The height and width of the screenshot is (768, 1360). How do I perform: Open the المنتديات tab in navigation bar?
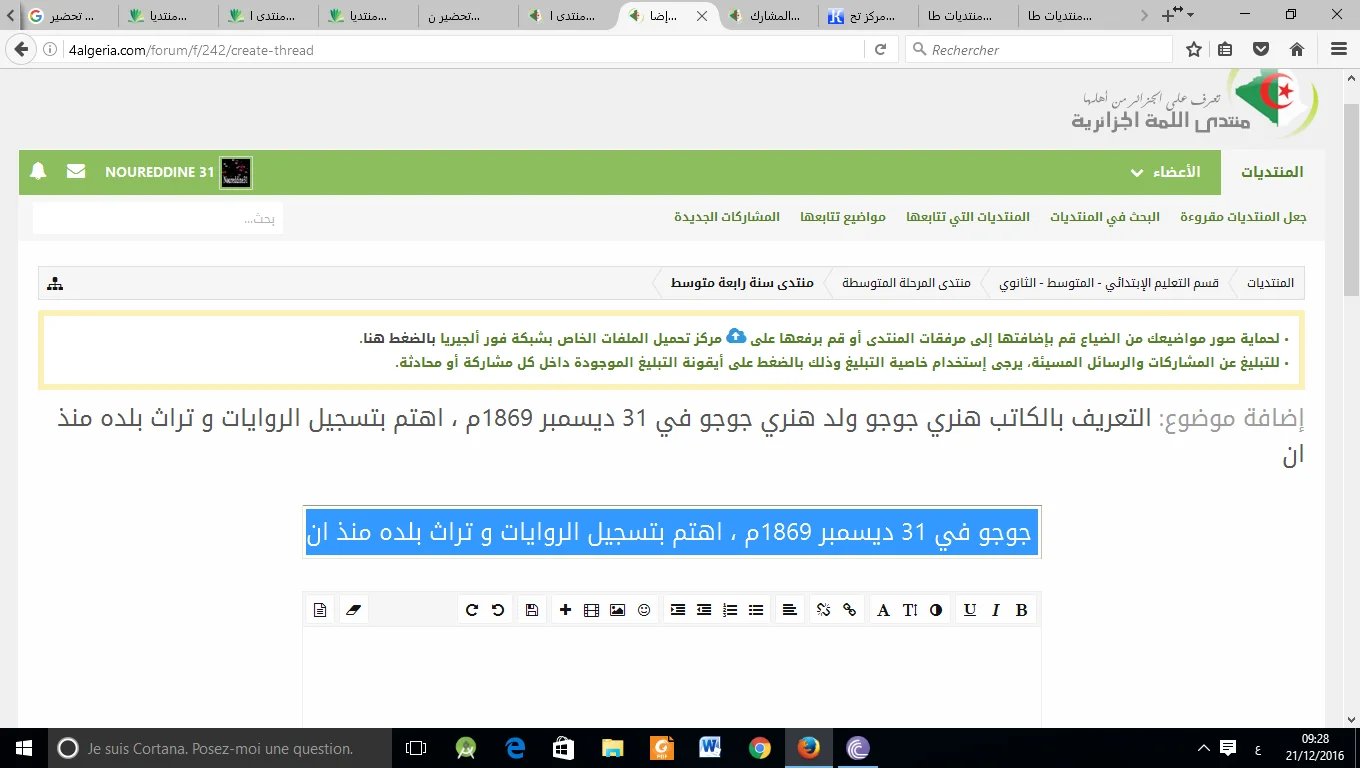(x=1272, y=172)
